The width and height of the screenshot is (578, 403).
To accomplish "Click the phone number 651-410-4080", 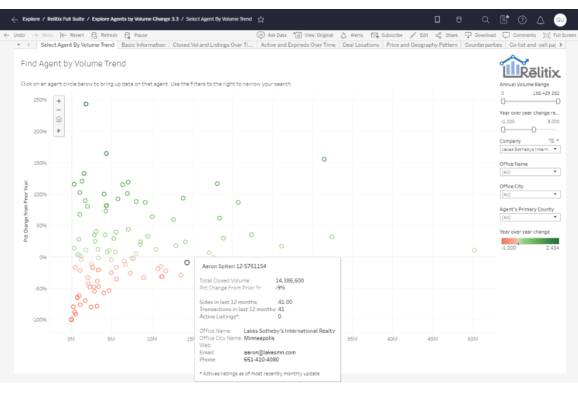I will 261,359.
